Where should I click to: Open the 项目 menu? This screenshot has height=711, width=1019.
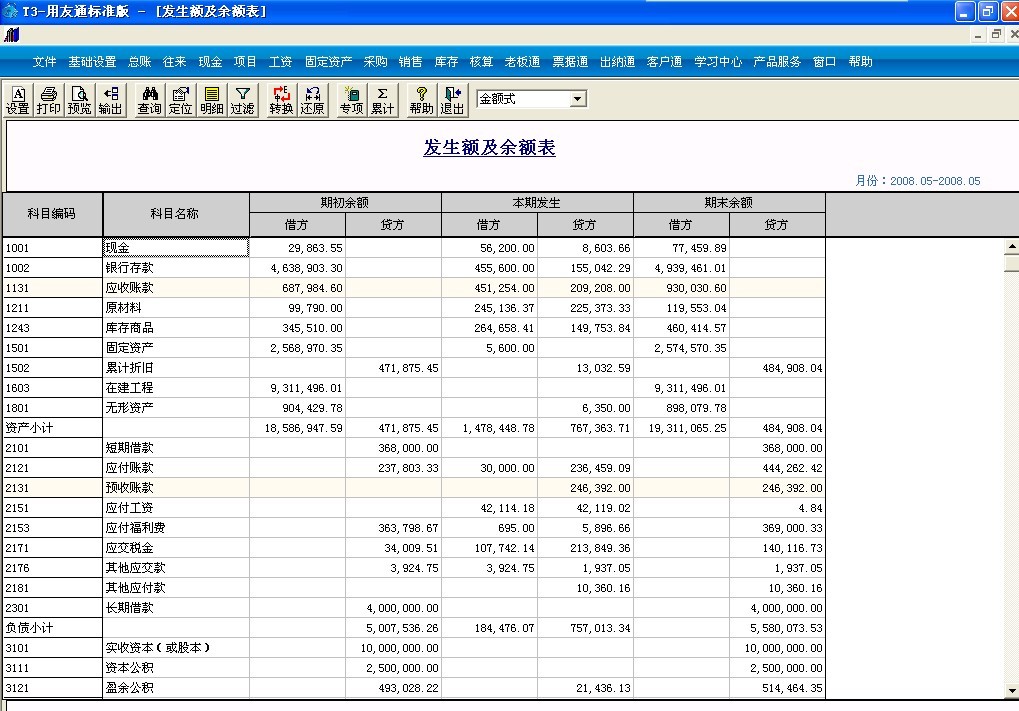pos(245,62)
